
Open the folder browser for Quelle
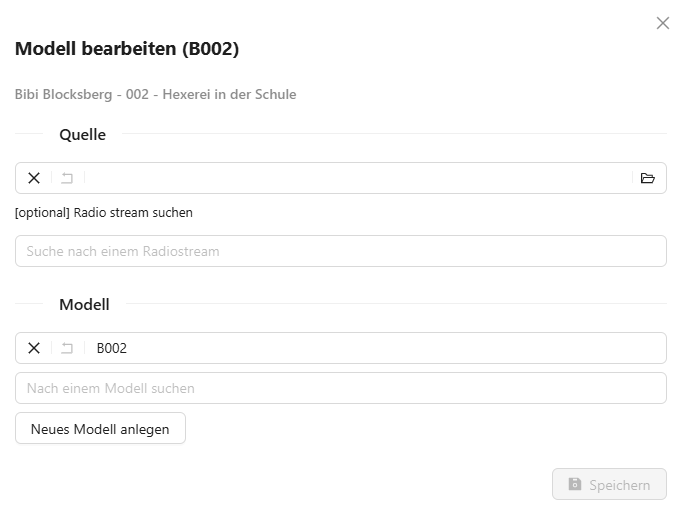click(x=647, y=178)
